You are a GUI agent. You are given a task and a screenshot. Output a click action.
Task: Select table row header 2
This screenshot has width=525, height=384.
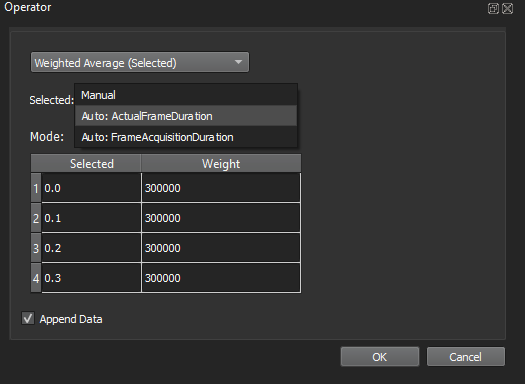point(36,218)
